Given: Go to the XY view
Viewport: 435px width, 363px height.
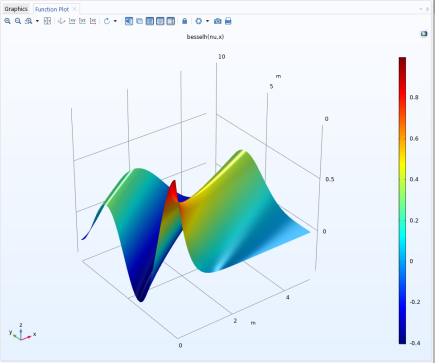Looking at the screenshot, I should (72, 21).
